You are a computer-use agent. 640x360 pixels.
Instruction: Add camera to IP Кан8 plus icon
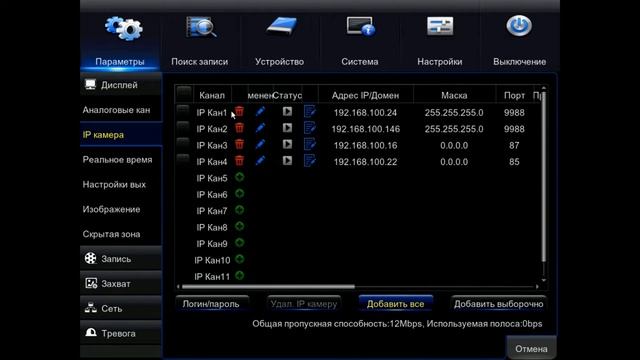240,226
